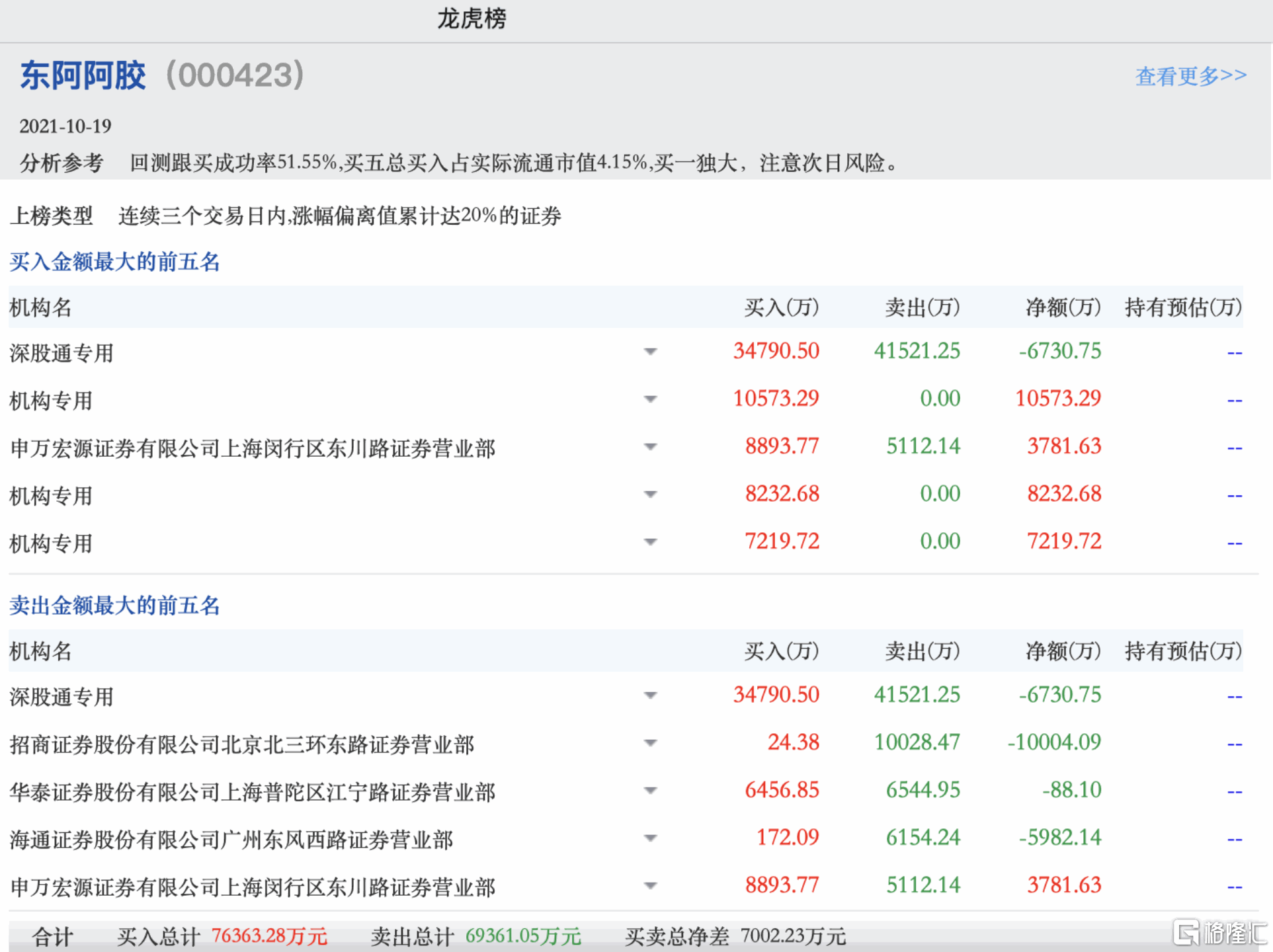Select sell total 69361.05万元
The height and width of the screenshot is (952, 1273).
[x=524, y=936]
